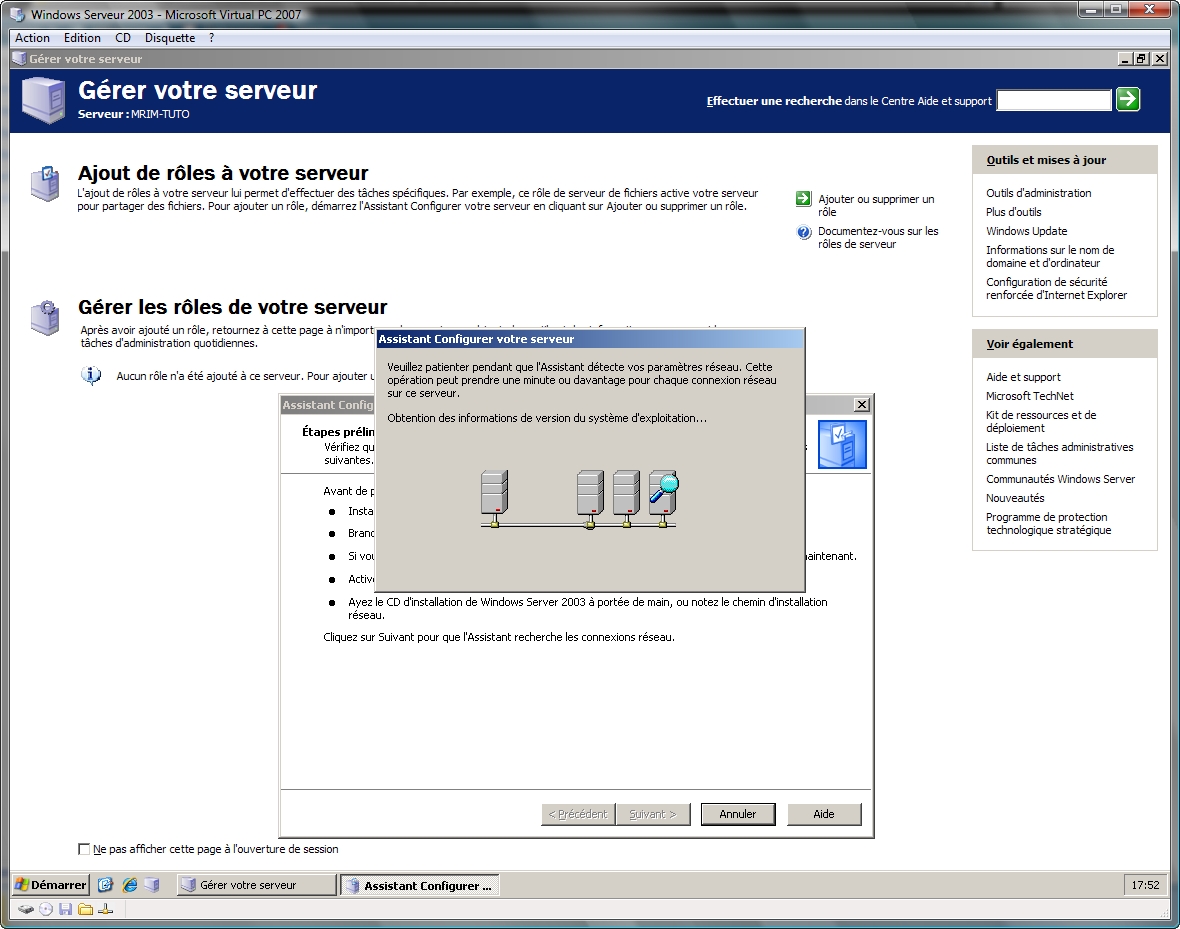1180x929 pixels.
Task: Open Plus d'outils link
Action: 1014,212
